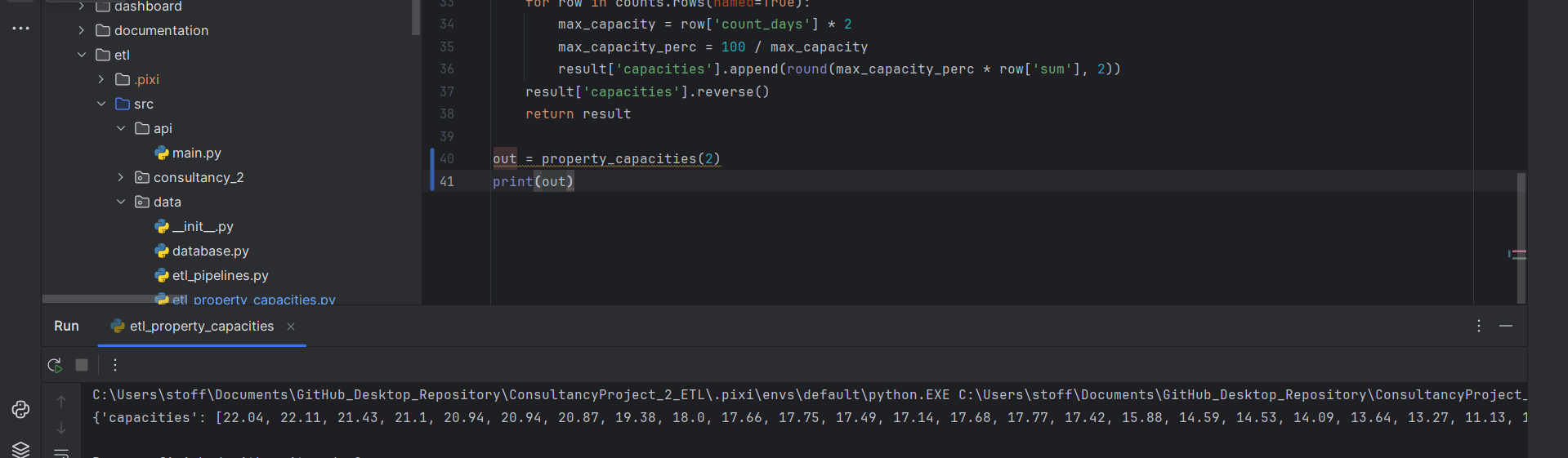Open database.py from the project tree
The height and width of the screenshot is (458, 1568).
(210, 251)
